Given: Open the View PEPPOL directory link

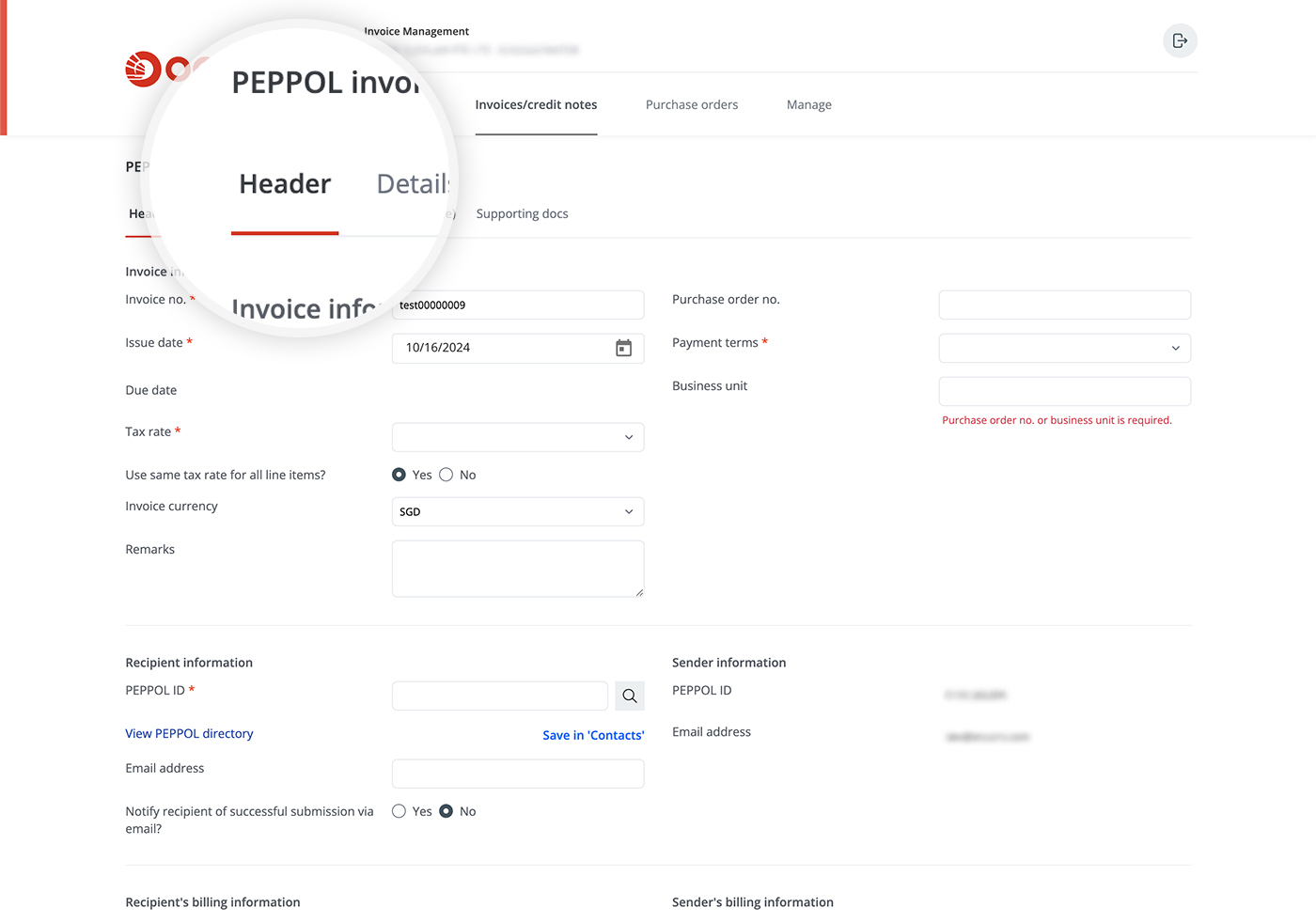Looking at the screenshot, I should click(189, 733).
